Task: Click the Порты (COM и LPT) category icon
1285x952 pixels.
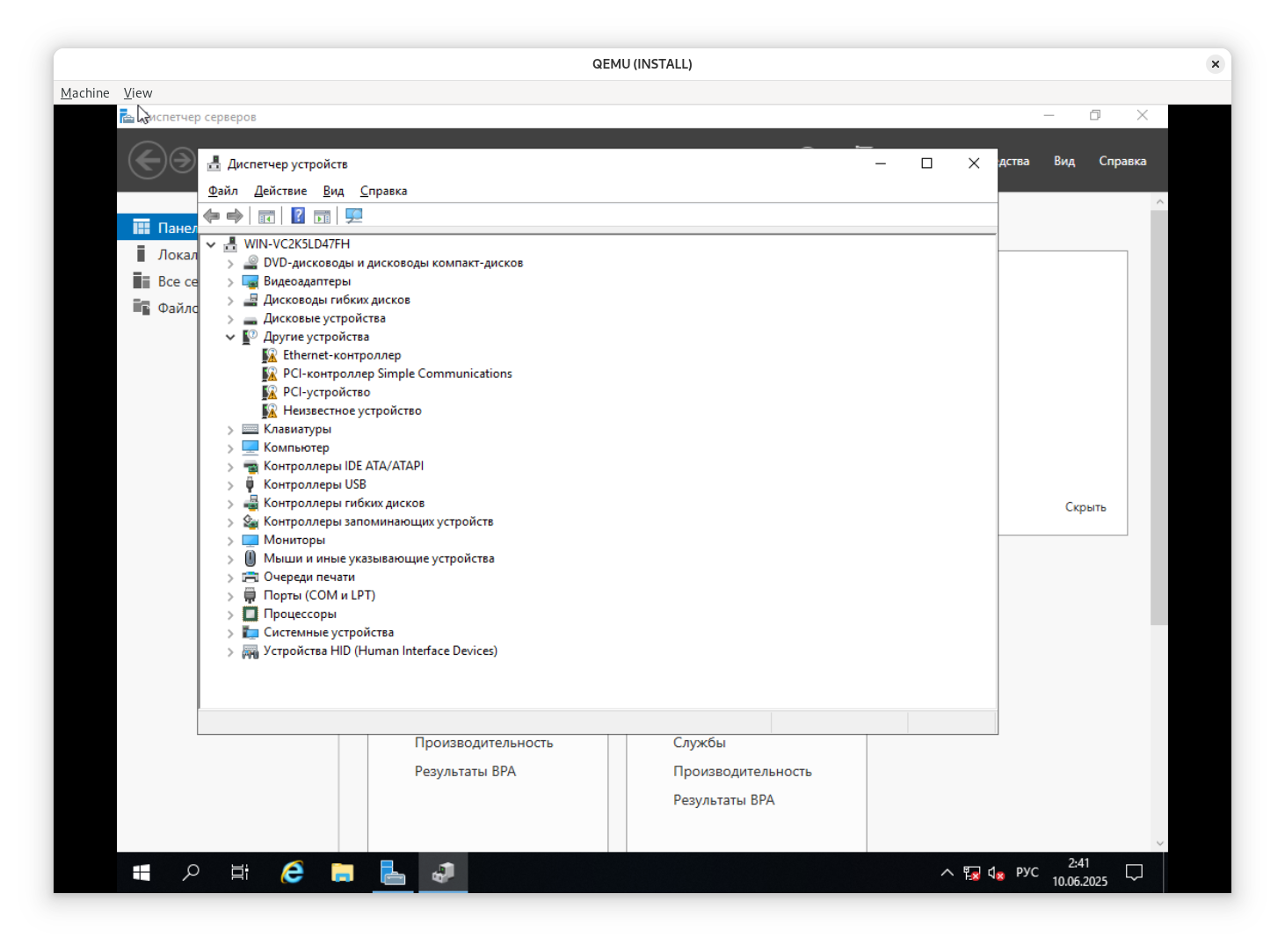Action: 250,595
